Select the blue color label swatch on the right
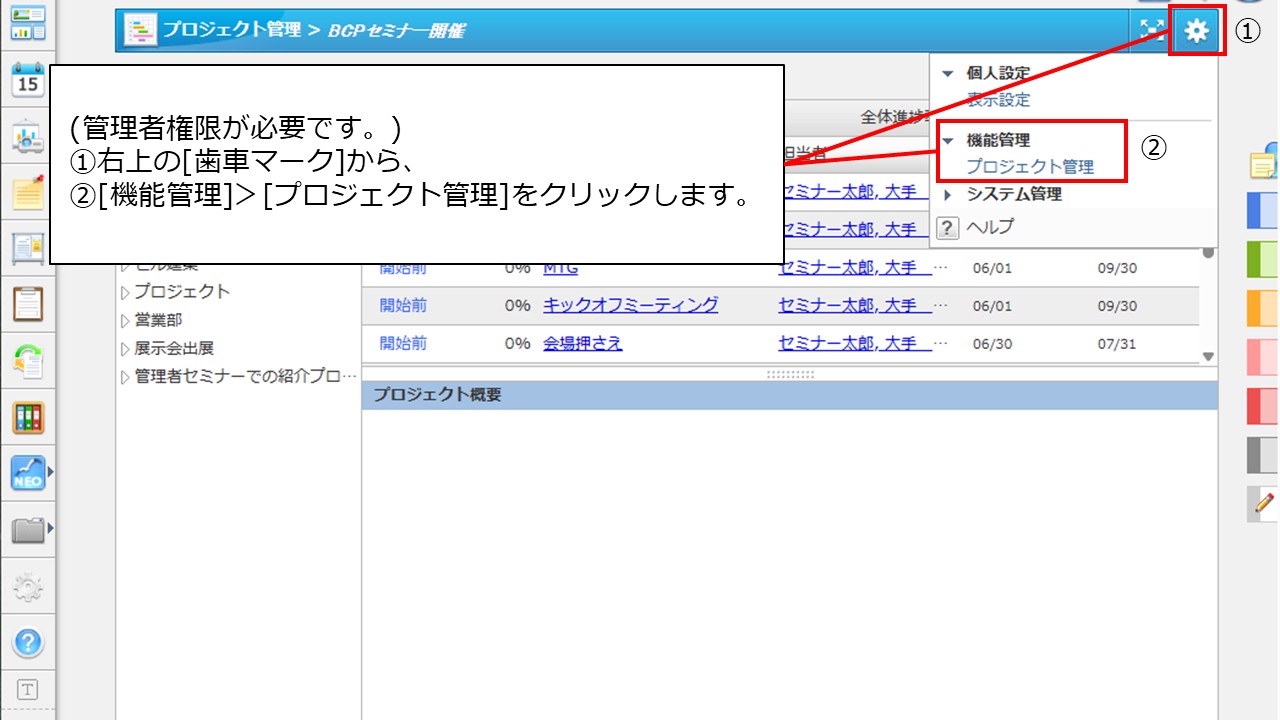Image resolution: width=1280 pixels, height=720 pixels. click(1262, 211)
